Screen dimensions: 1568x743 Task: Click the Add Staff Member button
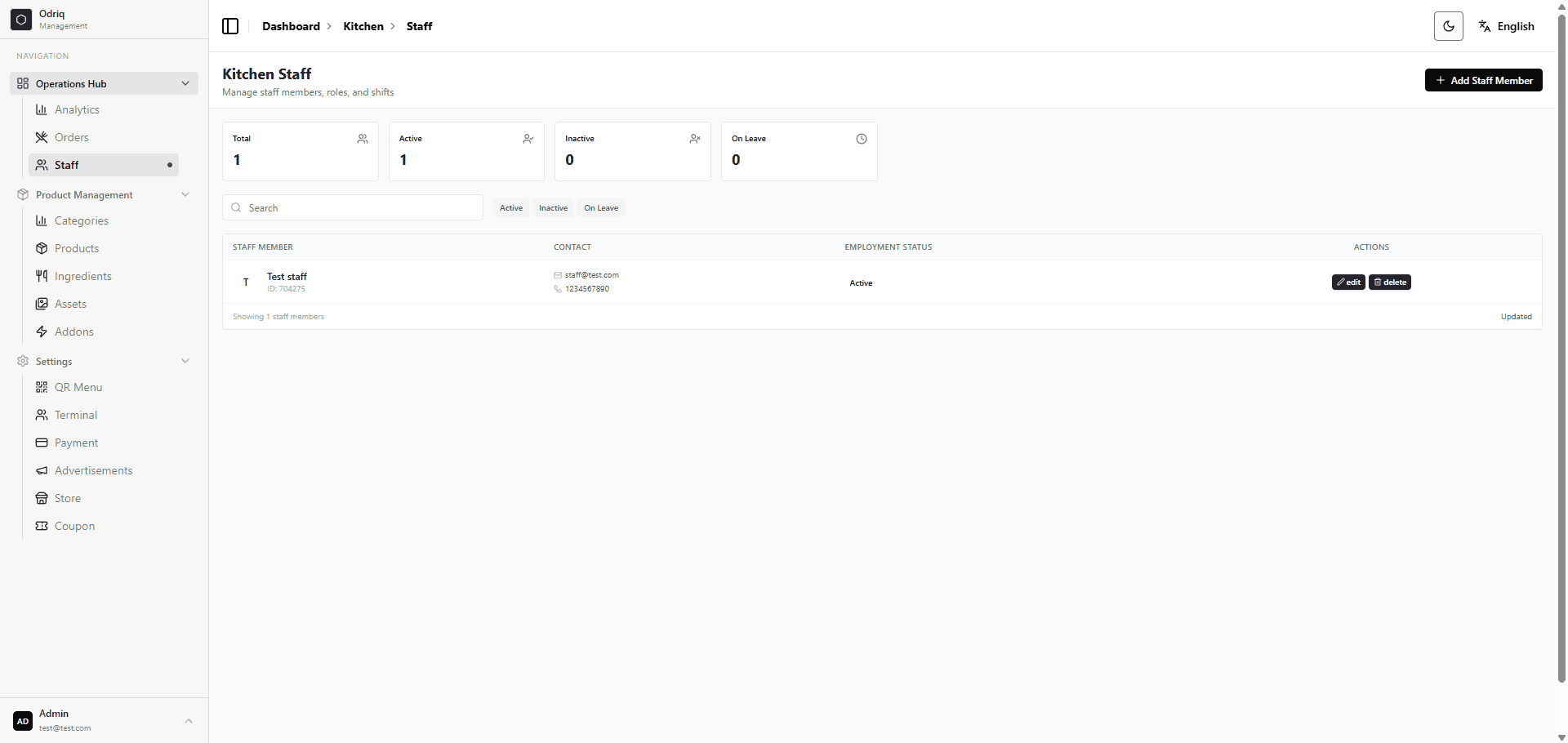[x=1484, y=80]
